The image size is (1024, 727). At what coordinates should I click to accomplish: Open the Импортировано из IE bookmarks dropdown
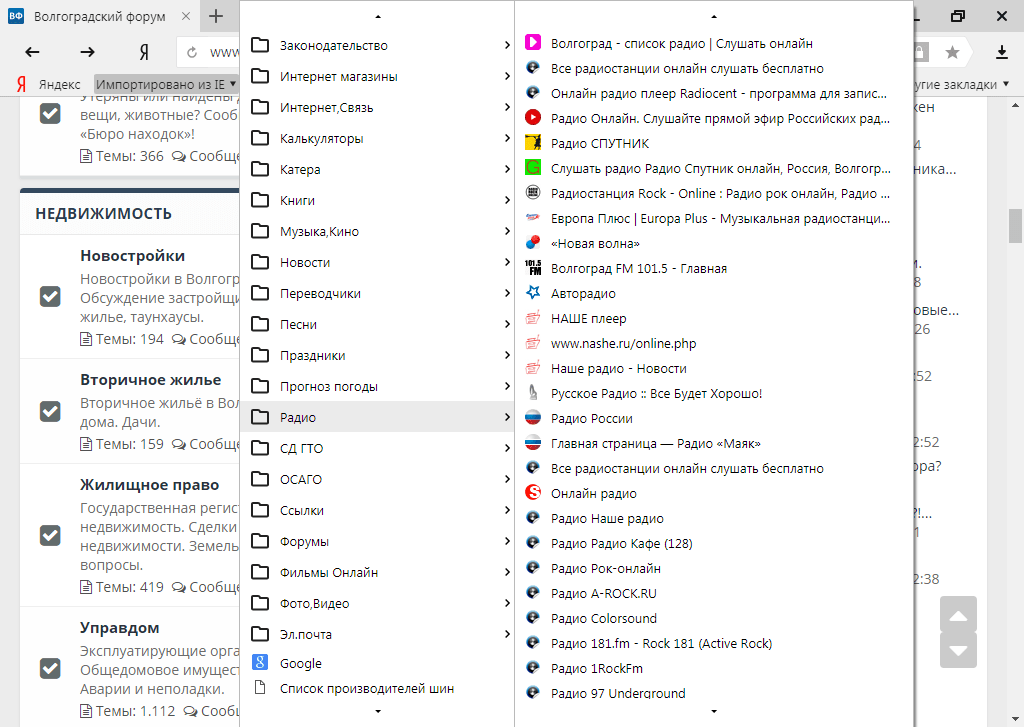[x=166, y=84]
